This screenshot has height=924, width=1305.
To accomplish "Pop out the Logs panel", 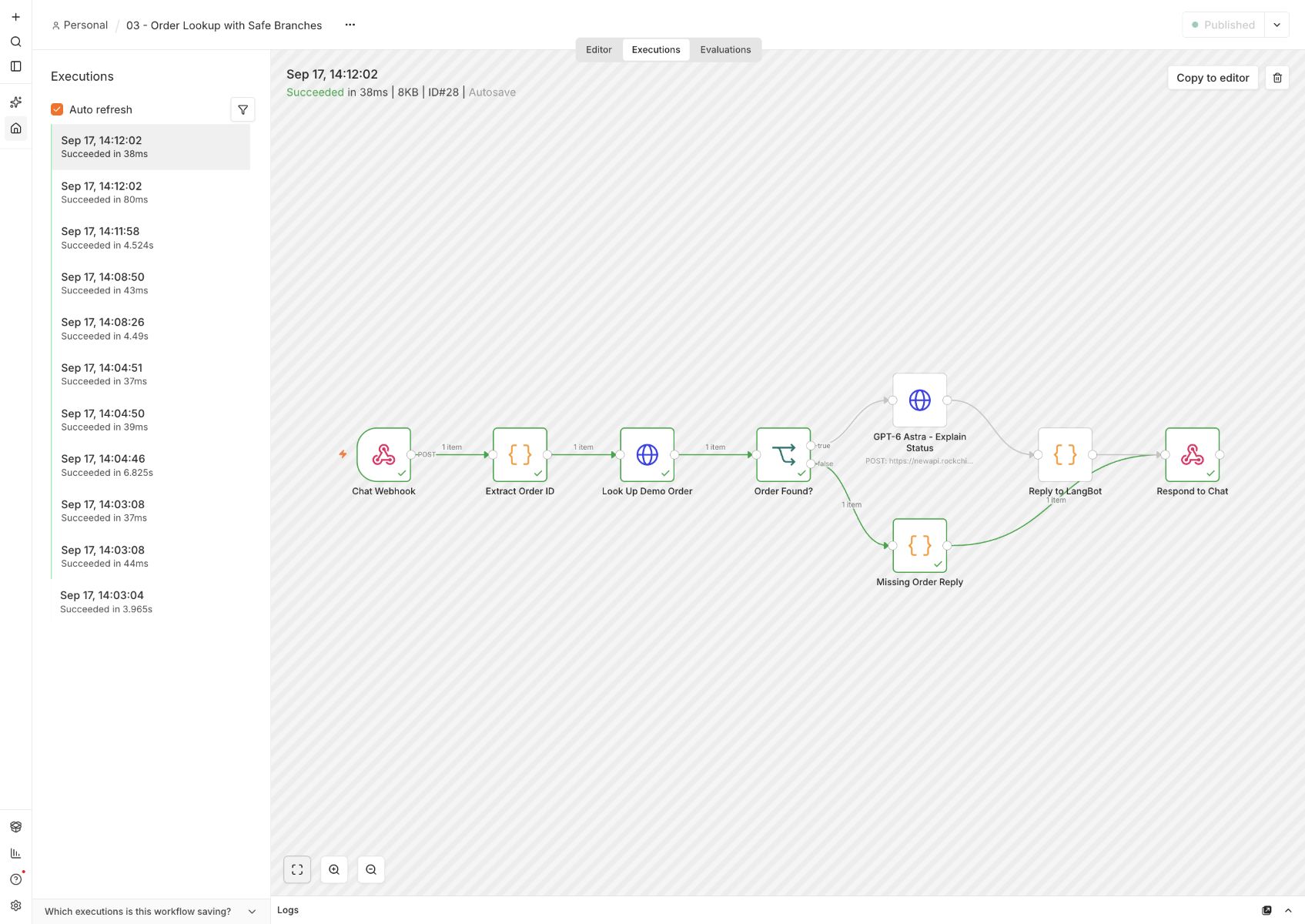I will [1267, 910].
